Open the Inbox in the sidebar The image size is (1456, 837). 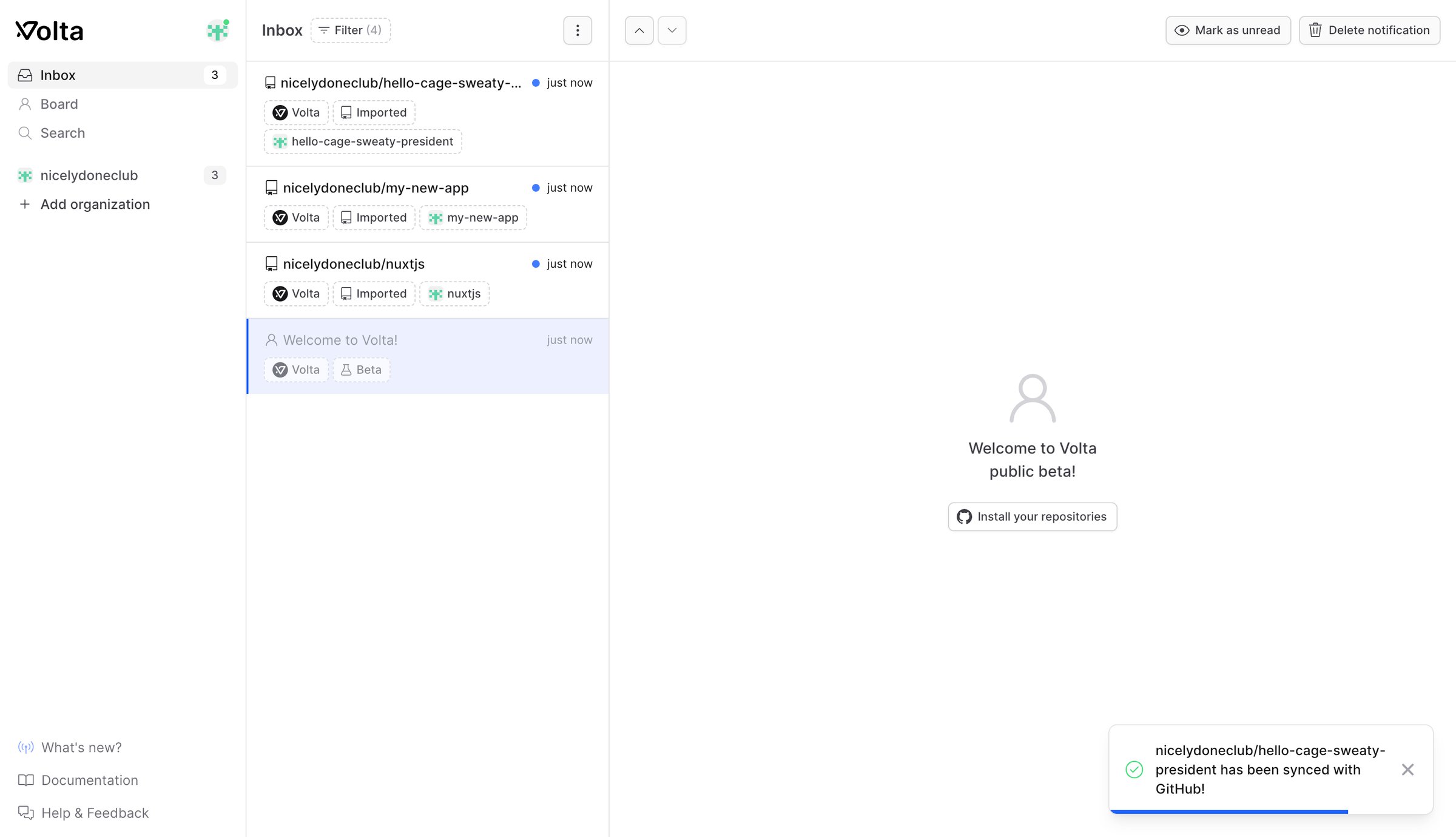tap(122, 75)
